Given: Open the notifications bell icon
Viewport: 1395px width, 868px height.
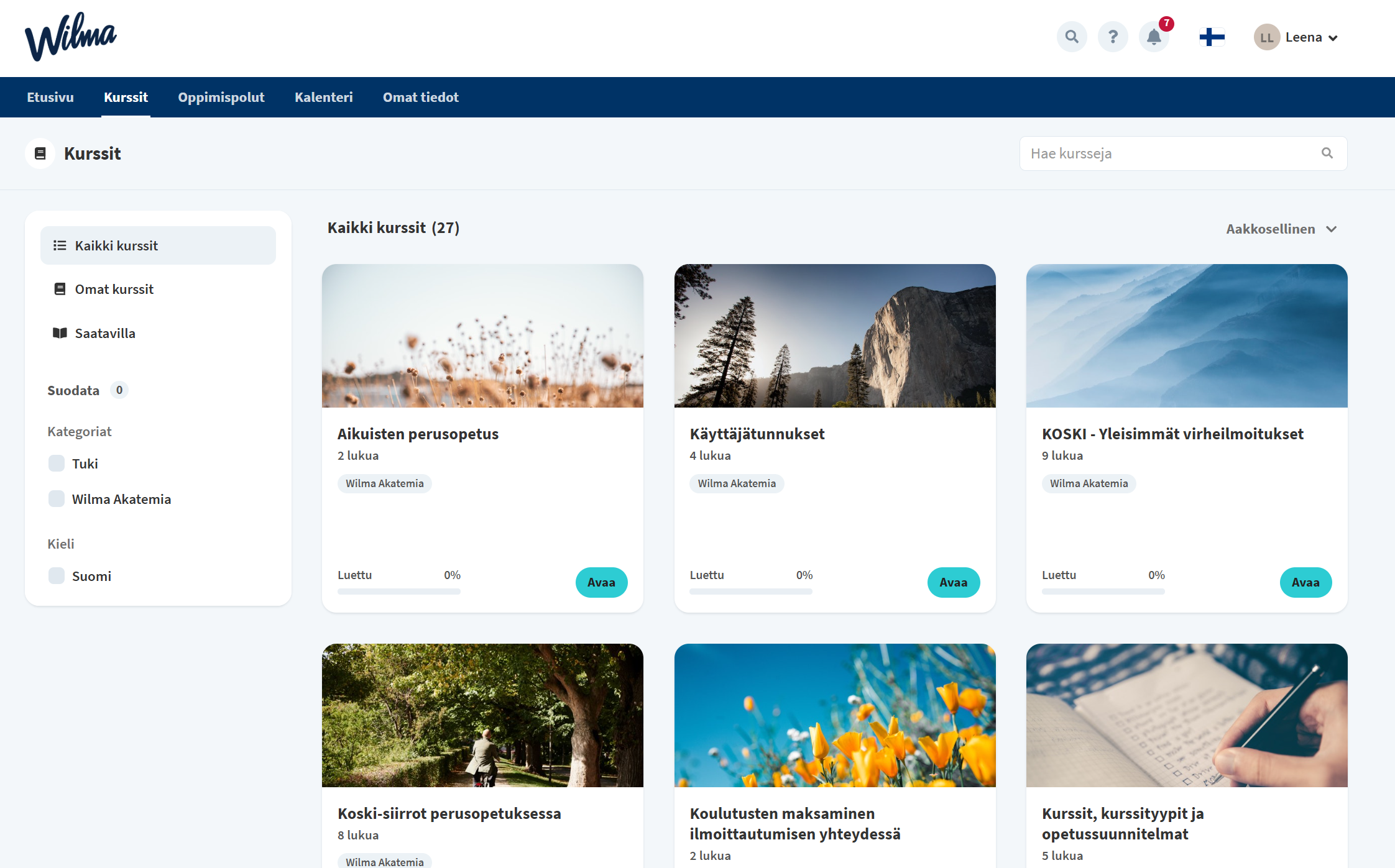Looking at the screenshot, I should [1154, 37].
